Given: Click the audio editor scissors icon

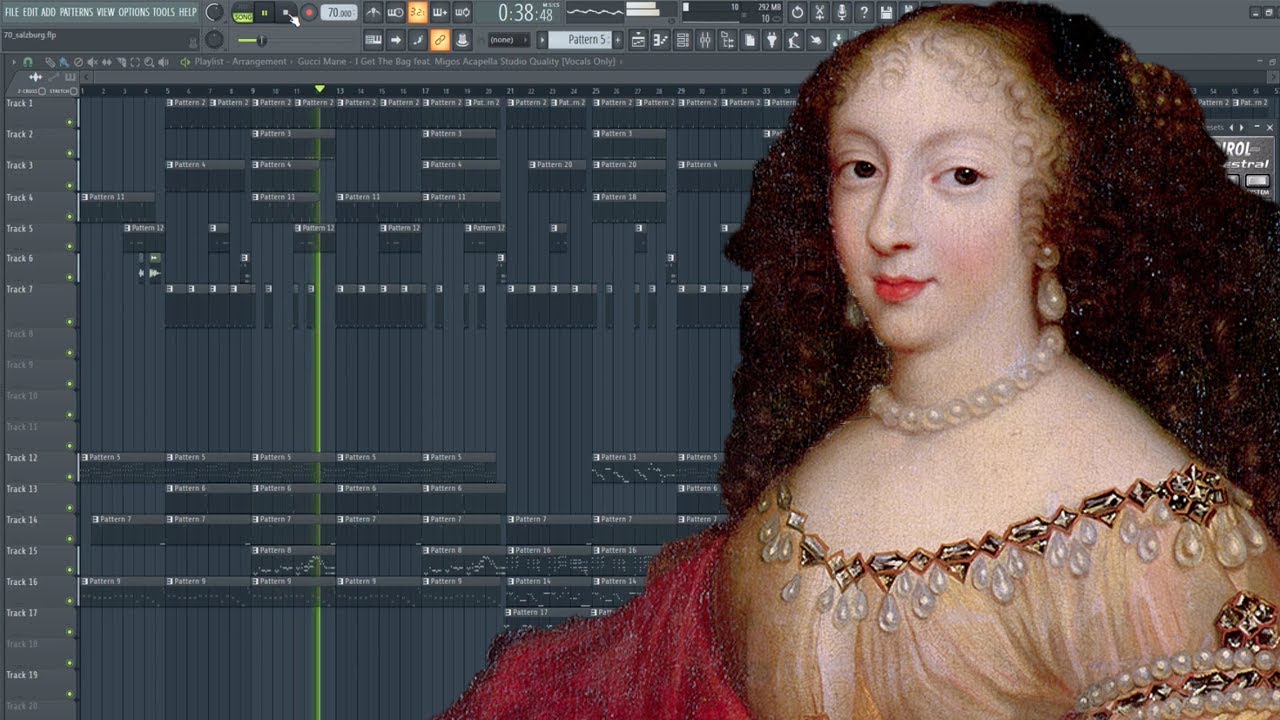Looking at the screenshot, I should coord(819,13).
